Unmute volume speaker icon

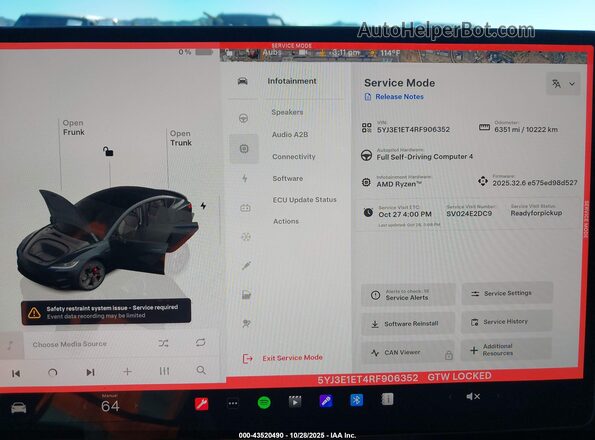click(x=473, y=396)
